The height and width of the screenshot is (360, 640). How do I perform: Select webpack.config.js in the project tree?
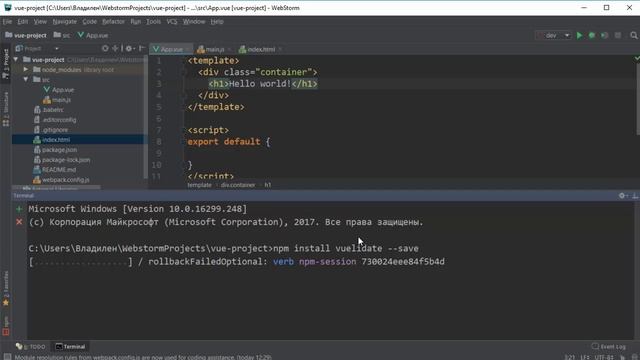pos(62,180)
